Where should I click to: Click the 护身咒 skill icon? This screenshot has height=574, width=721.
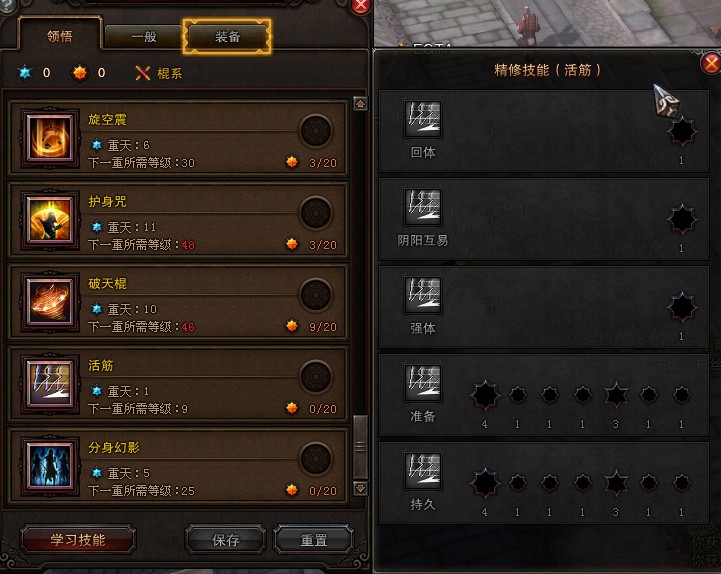[50, 219]
